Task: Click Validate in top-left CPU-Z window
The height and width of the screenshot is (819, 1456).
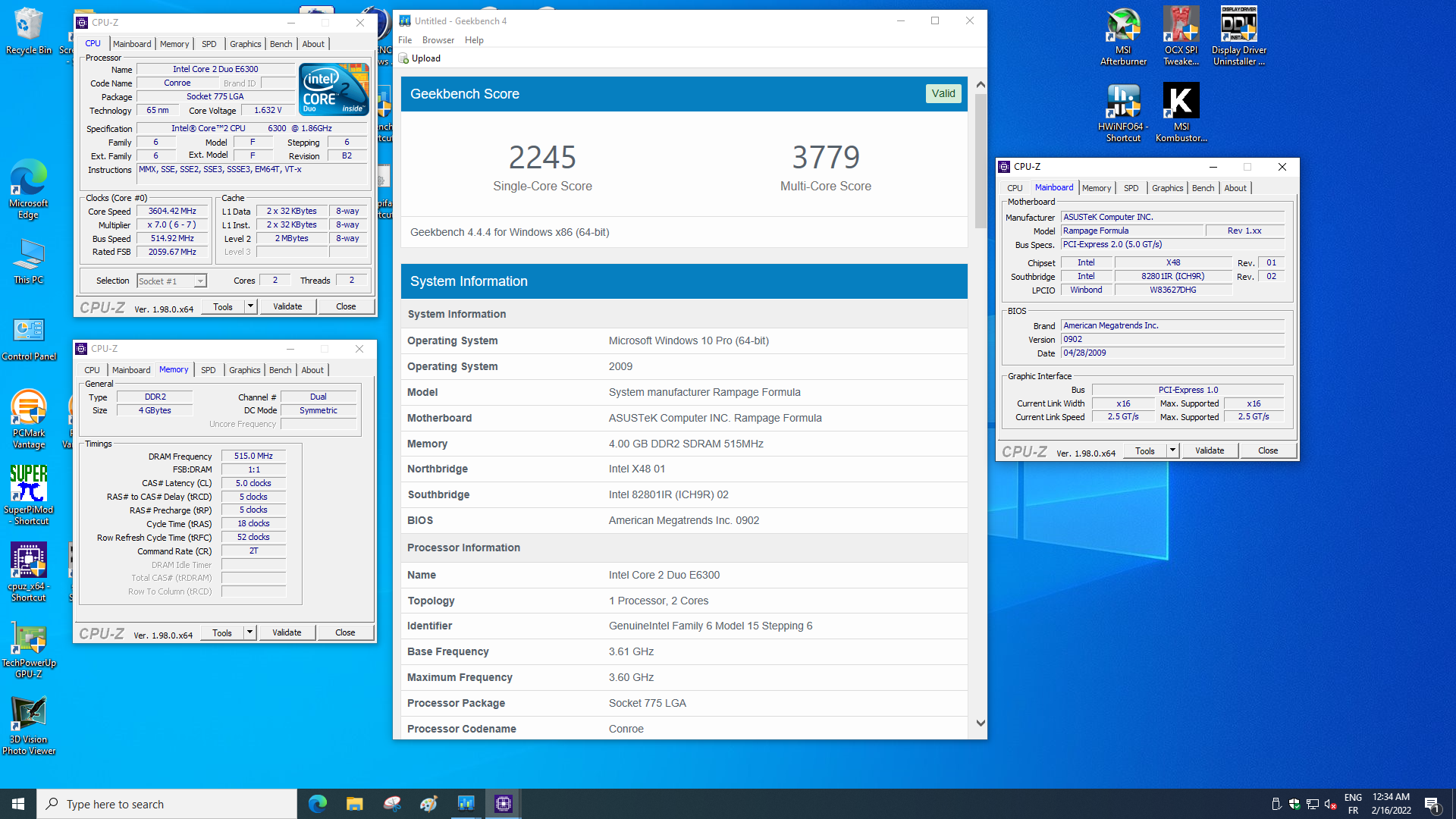Action: tap(287, 306)
